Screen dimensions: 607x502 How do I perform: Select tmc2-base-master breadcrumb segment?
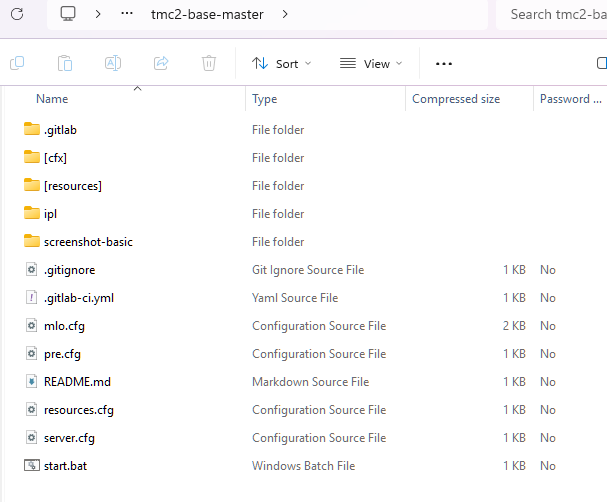(207, 14)
